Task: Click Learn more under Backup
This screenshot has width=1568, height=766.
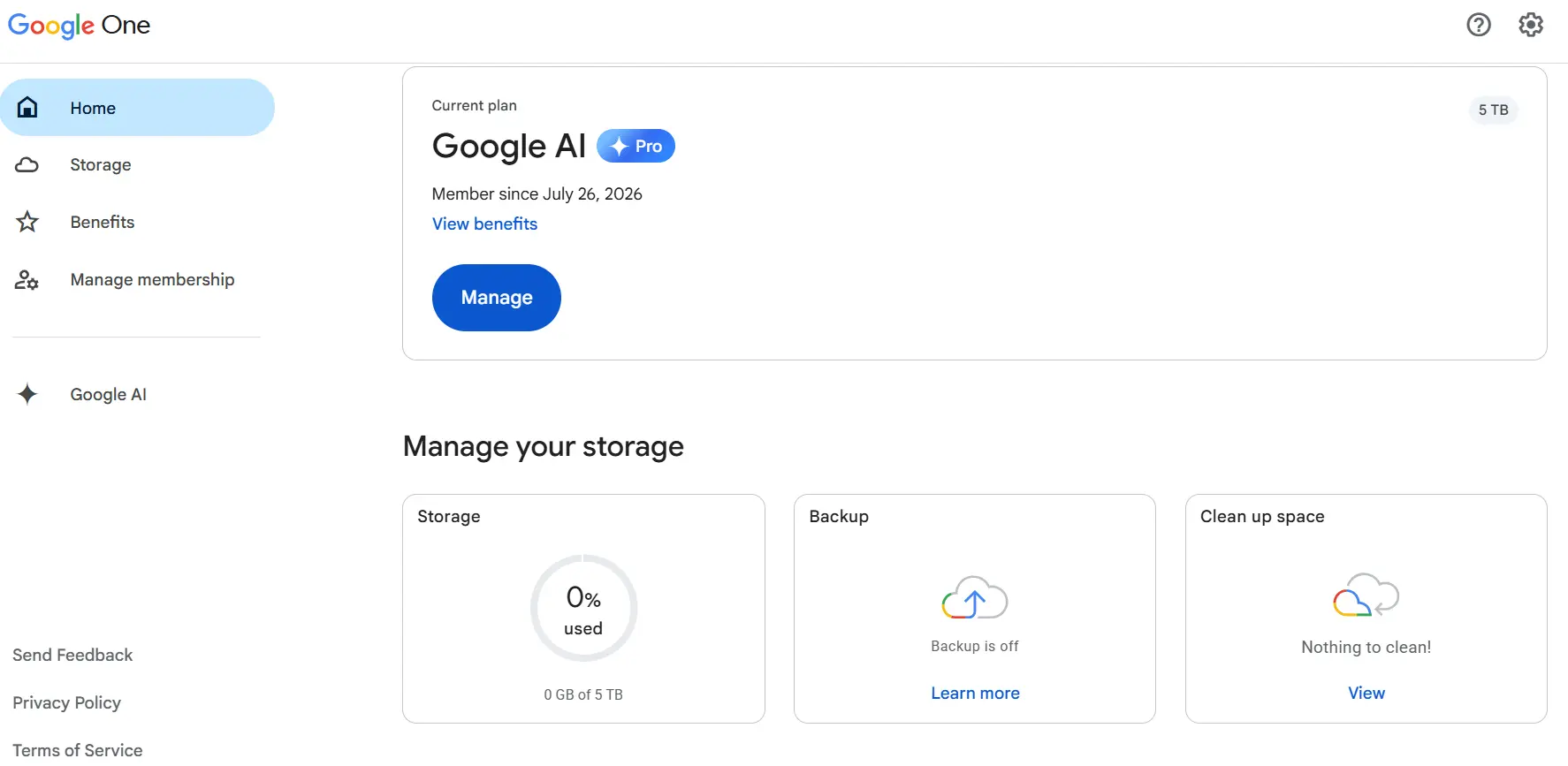Action: pyautogui.click(x=975, y=694)
